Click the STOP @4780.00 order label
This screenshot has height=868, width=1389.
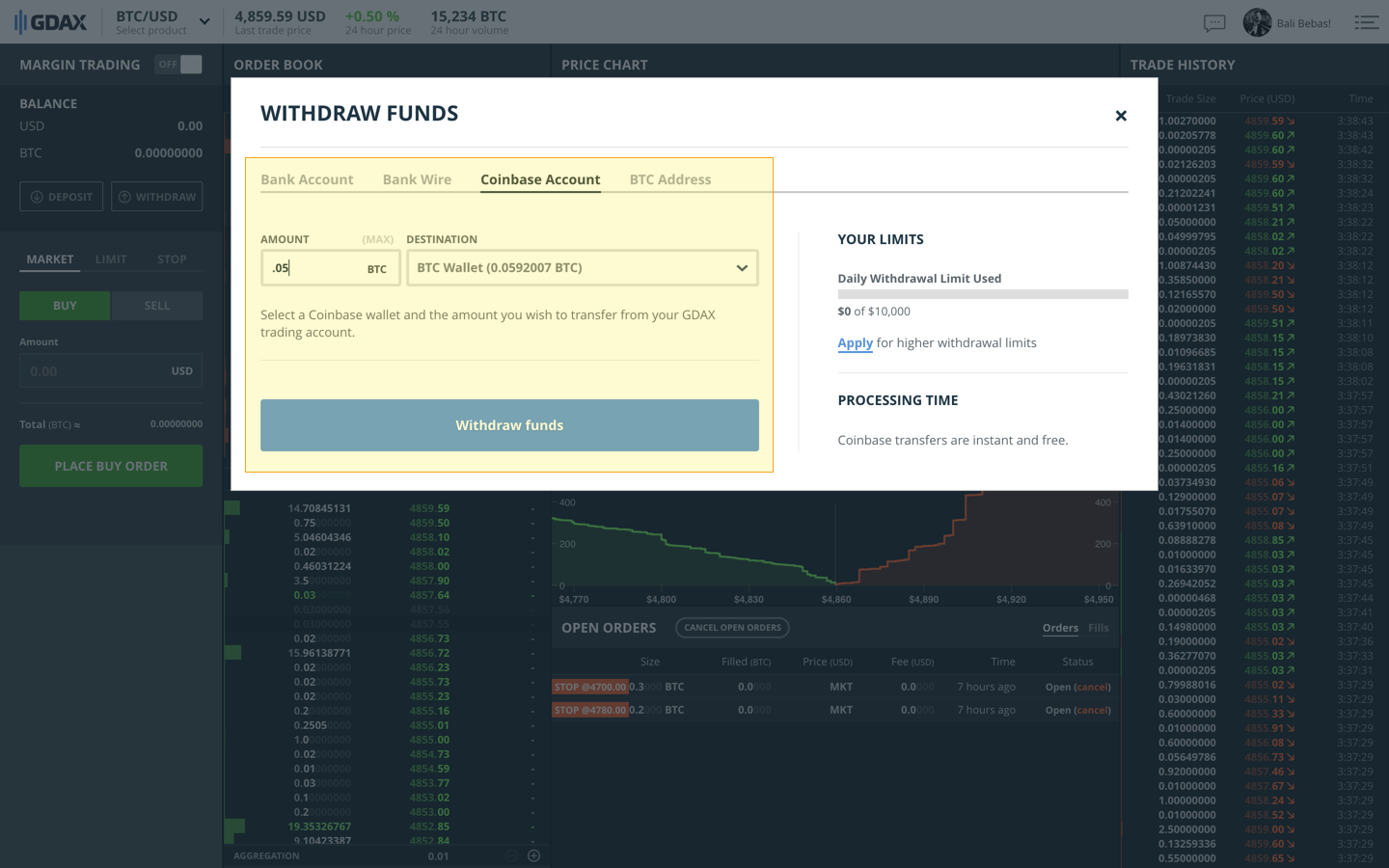pos(589,710)
